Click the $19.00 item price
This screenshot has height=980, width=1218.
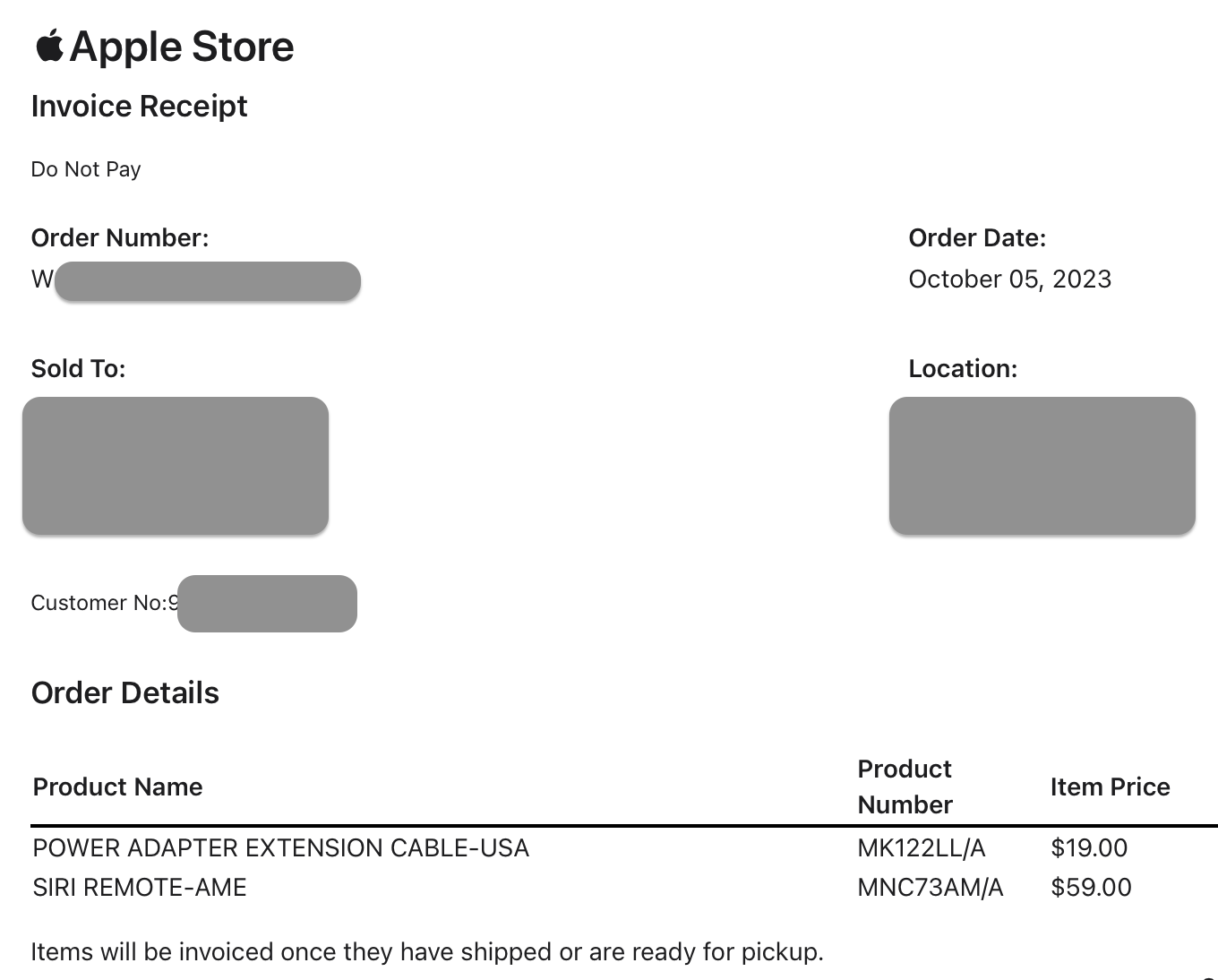pyautogui.click(x=1089, y=848)
